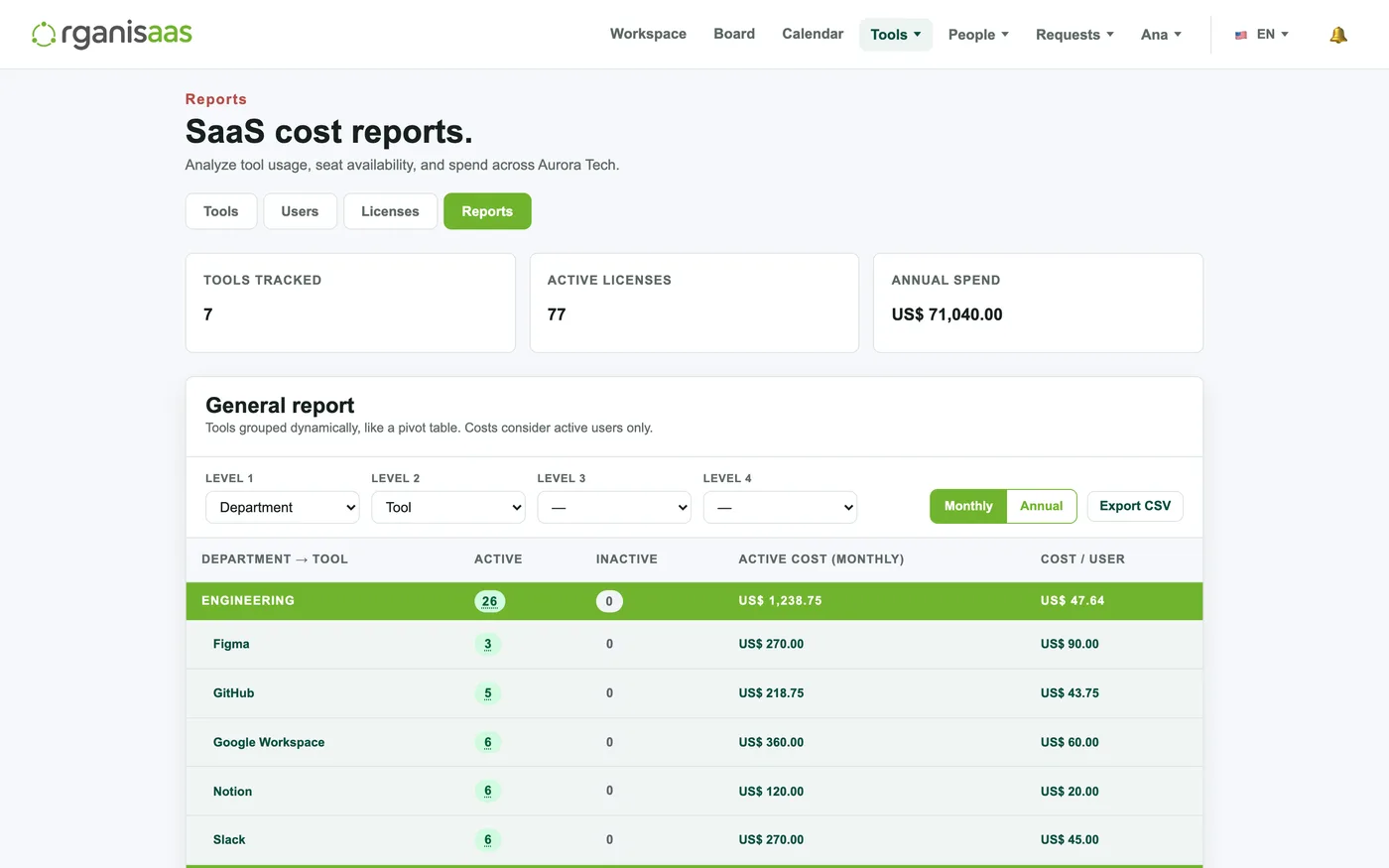Image resolution: width=1389 pixels, height=868 pixels.
Task: Click the Active Licenses card
Action: pos(694,303)
